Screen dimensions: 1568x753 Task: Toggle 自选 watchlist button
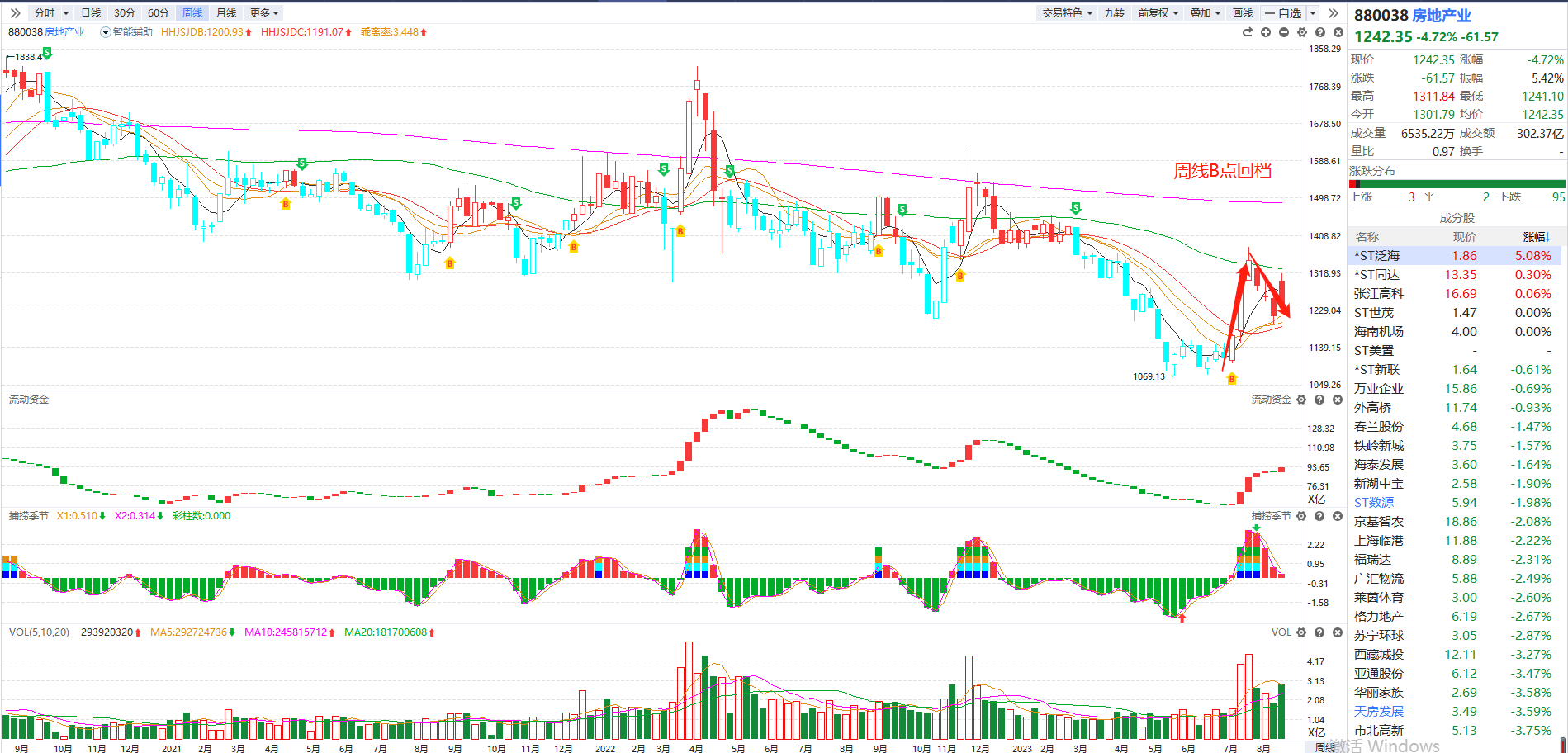pos(1282,13)
